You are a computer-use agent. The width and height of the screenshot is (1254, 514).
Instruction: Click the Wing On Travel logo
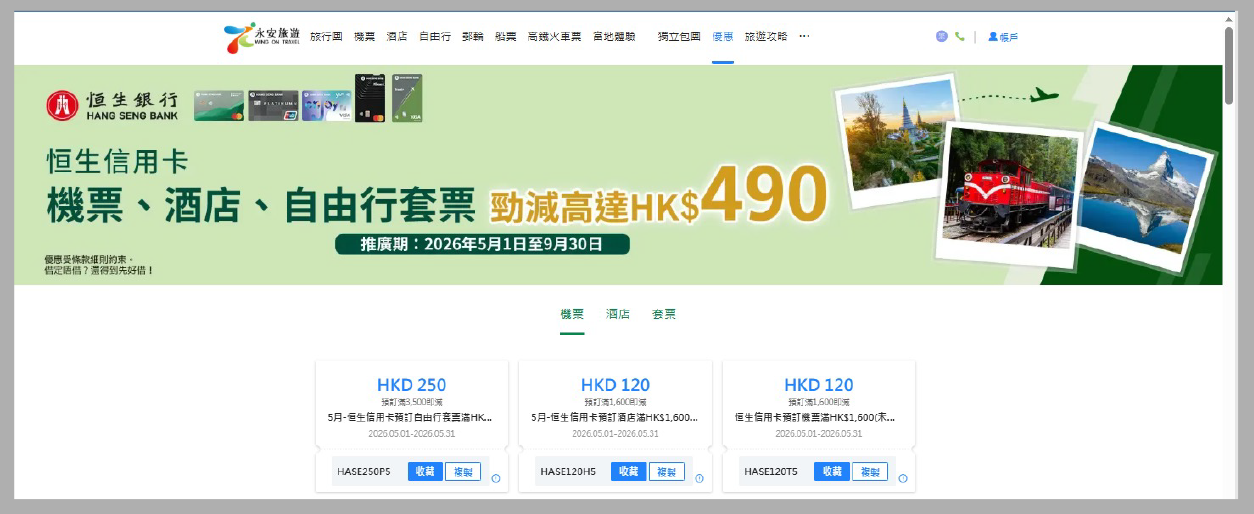[x=262, y=38]
